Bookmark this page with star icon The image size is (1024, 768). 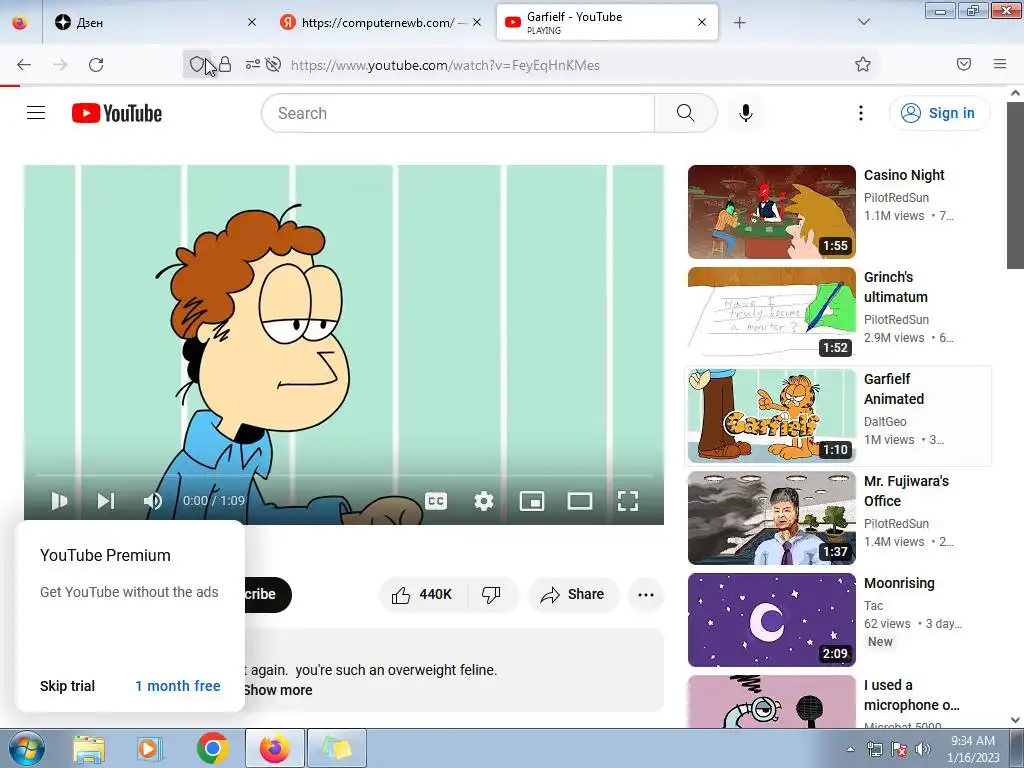(x=863, y=64)
